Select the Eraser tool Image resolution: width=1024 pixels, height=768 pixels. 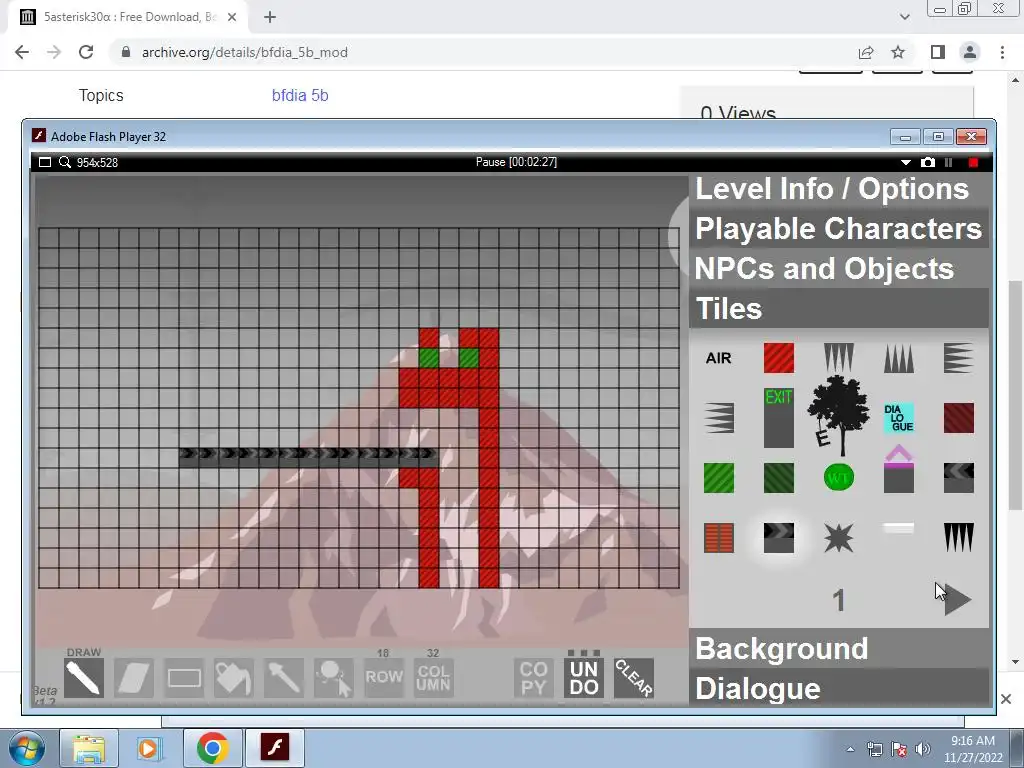click(134, 678)
